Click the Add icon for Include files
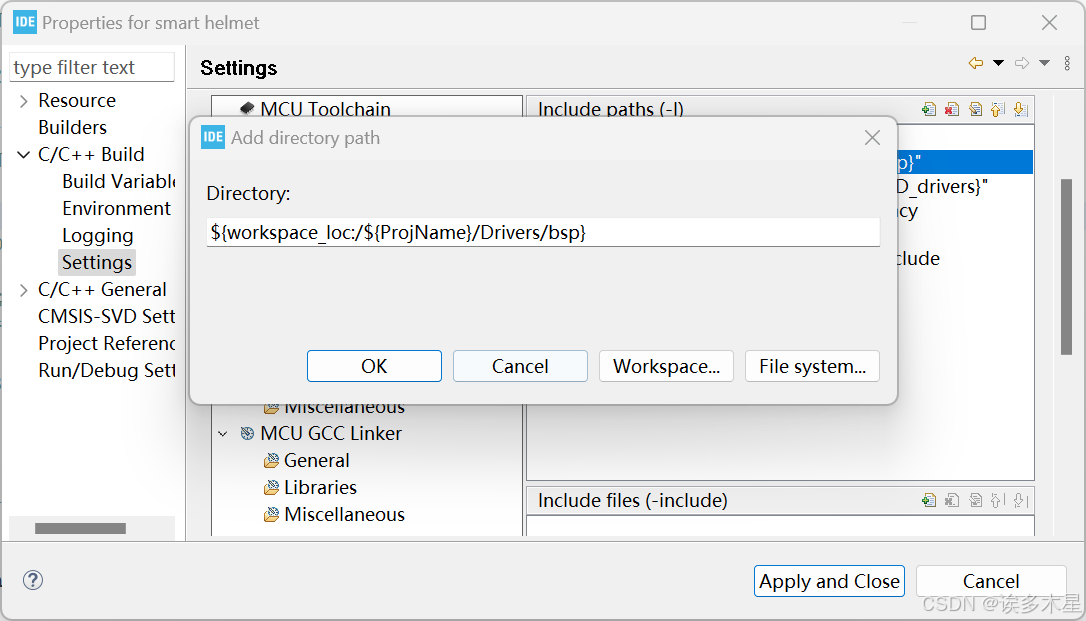 tap(929, 500)
